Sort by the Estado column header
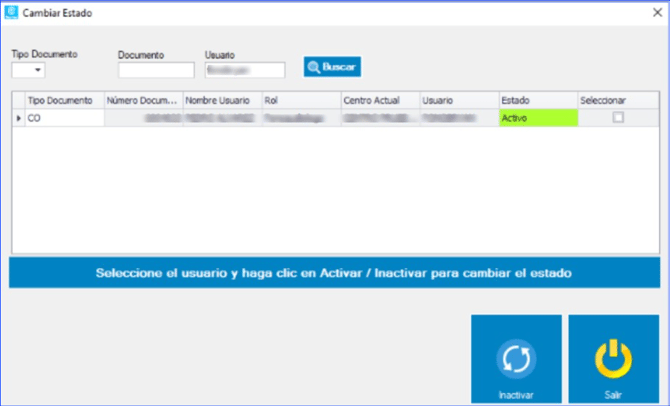The height and width of the screenshot is (406, 670). tap(537, 101)
